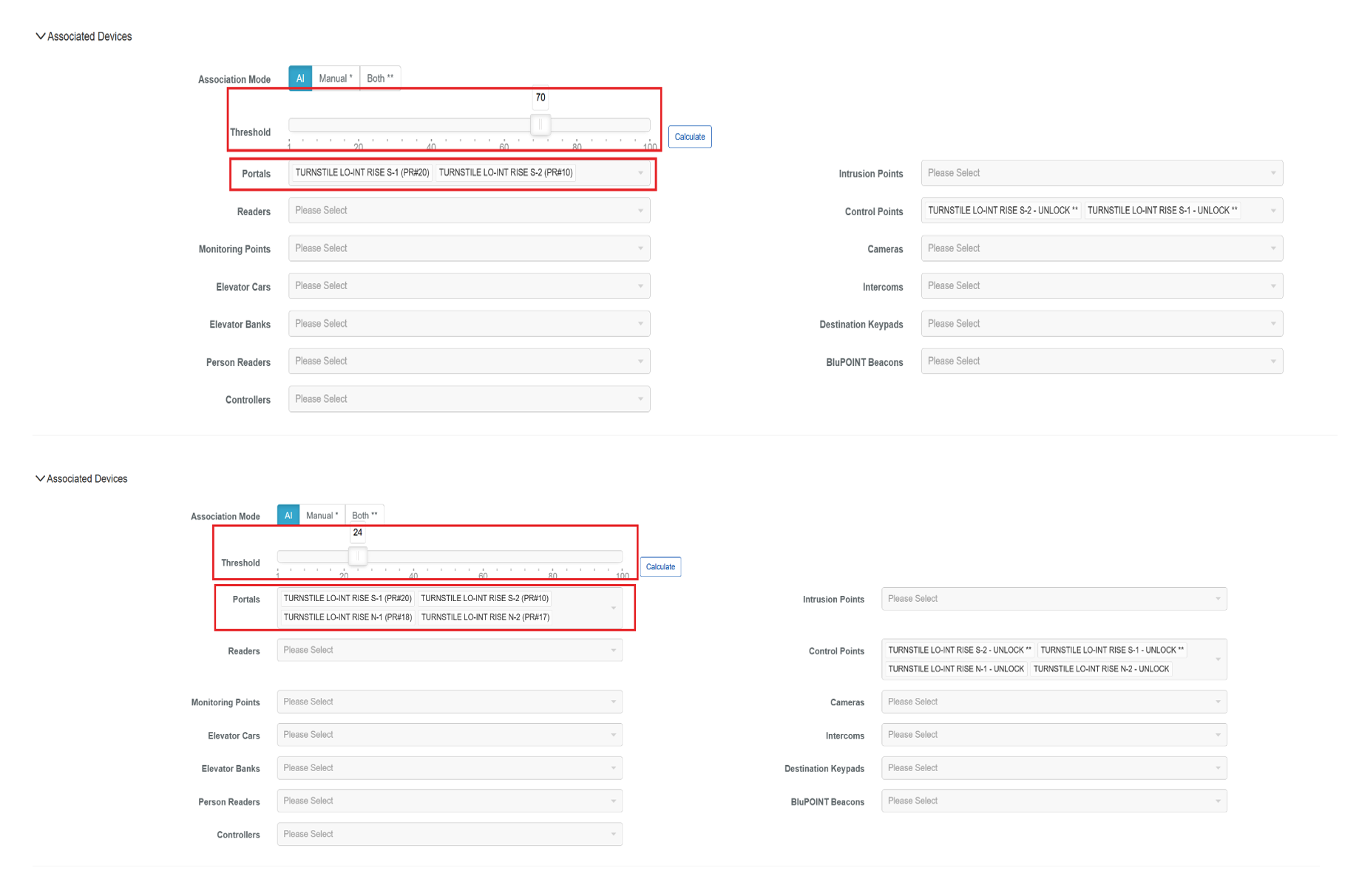1359x896 pixels.
Task: Open the Elevator Cars dropdown
Action: point(470,285)
